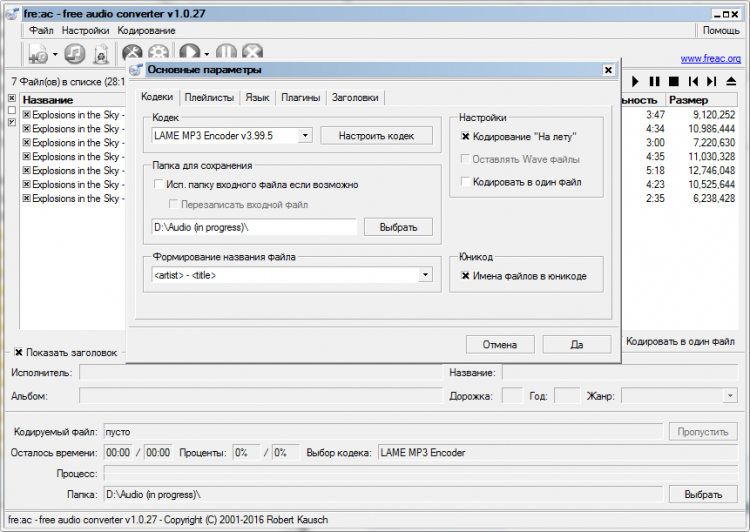Open the Кодирование menu

[x=146, y=31]
